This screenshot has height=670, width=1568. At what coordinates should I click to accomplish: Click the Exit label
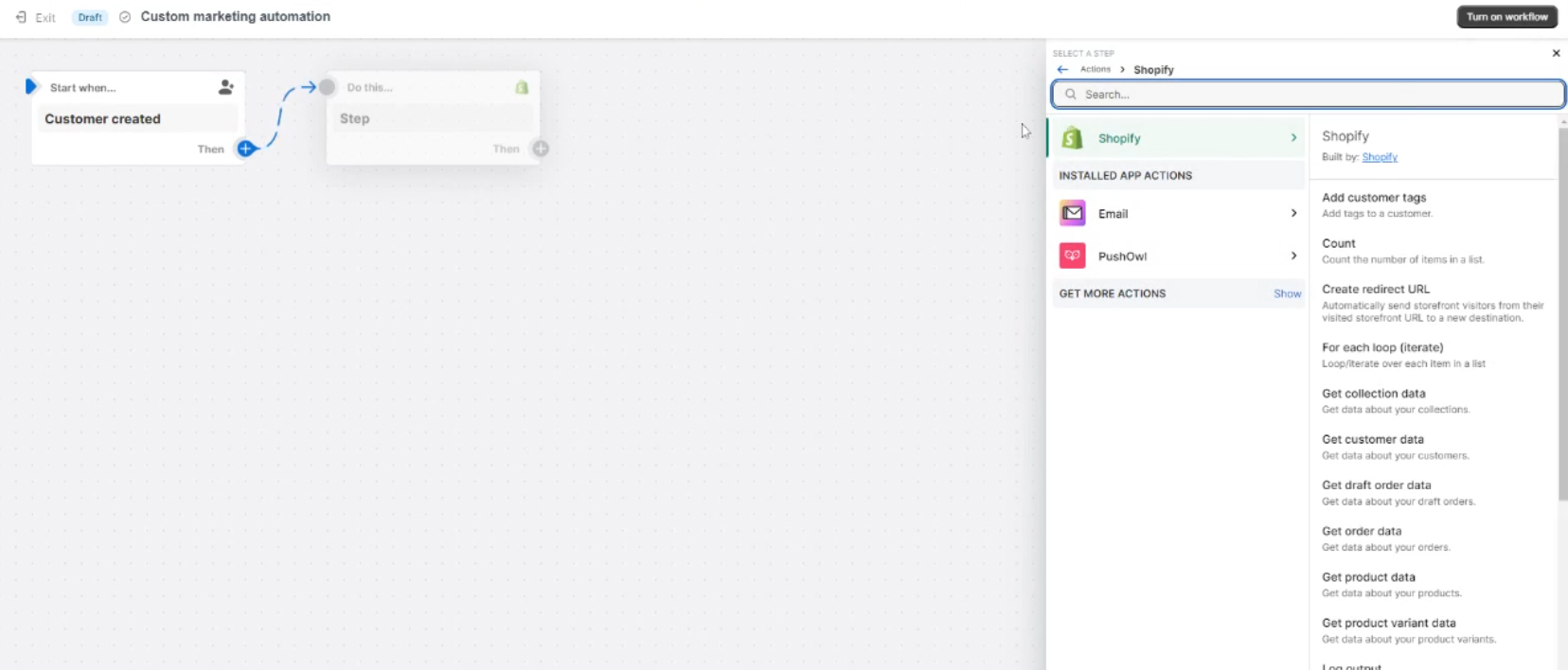(45, 18)
